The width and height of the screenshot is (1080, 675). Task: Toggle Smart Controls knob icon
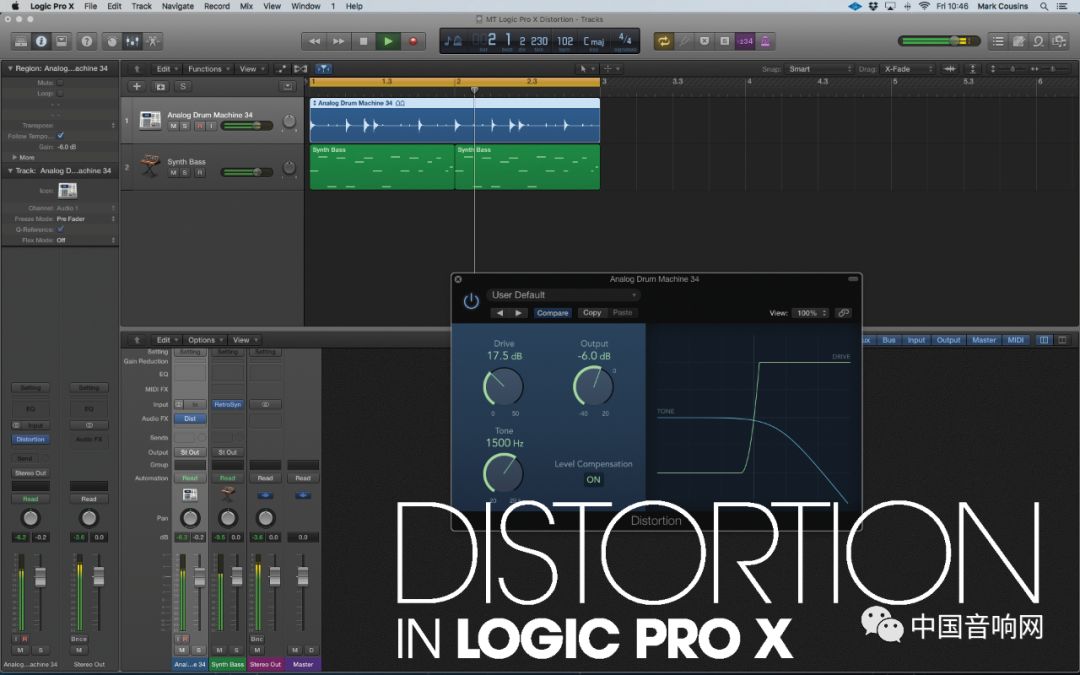point(112,41)
